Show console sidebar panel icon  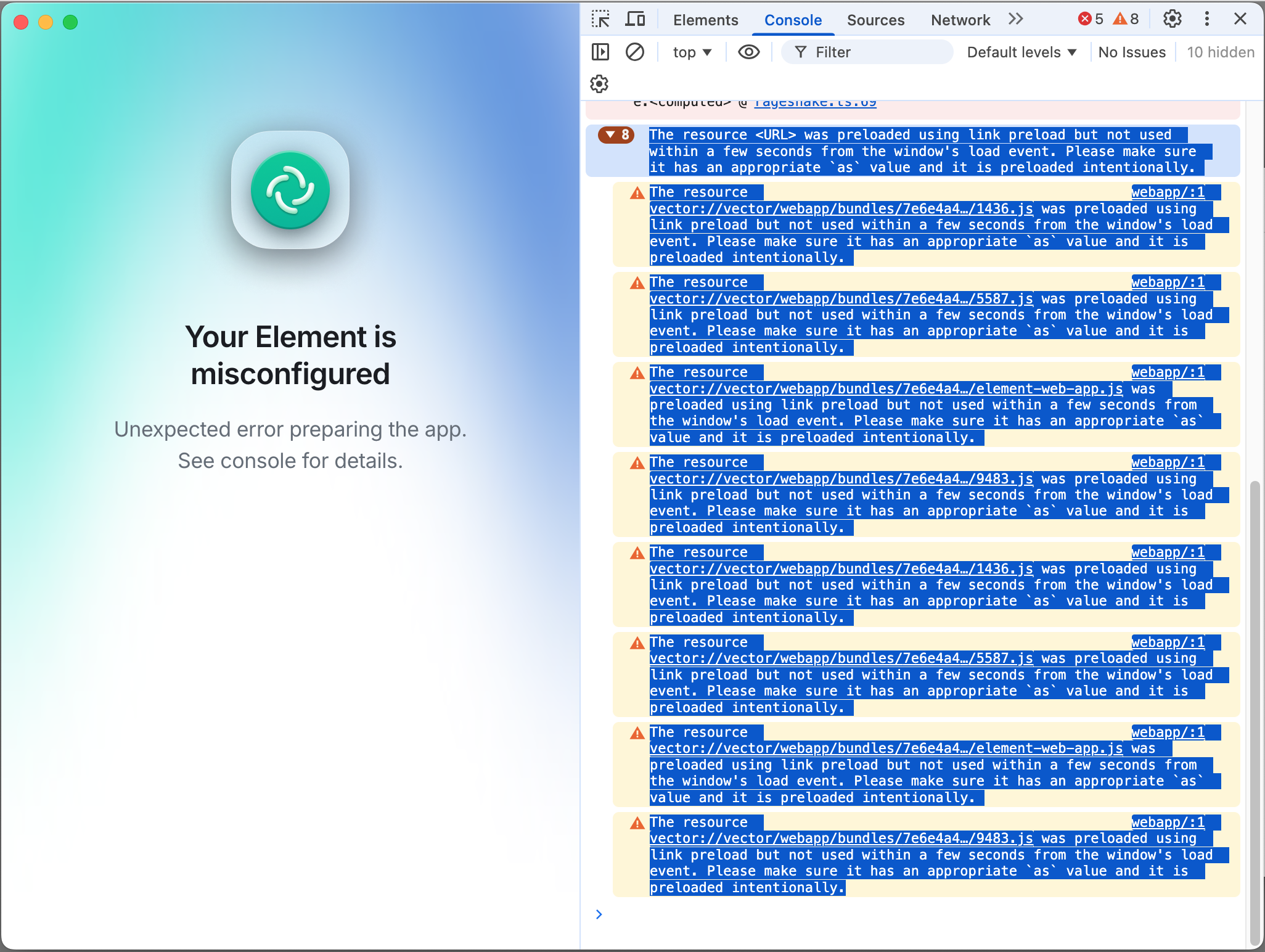pyautogui.click(x=600, y=52)
